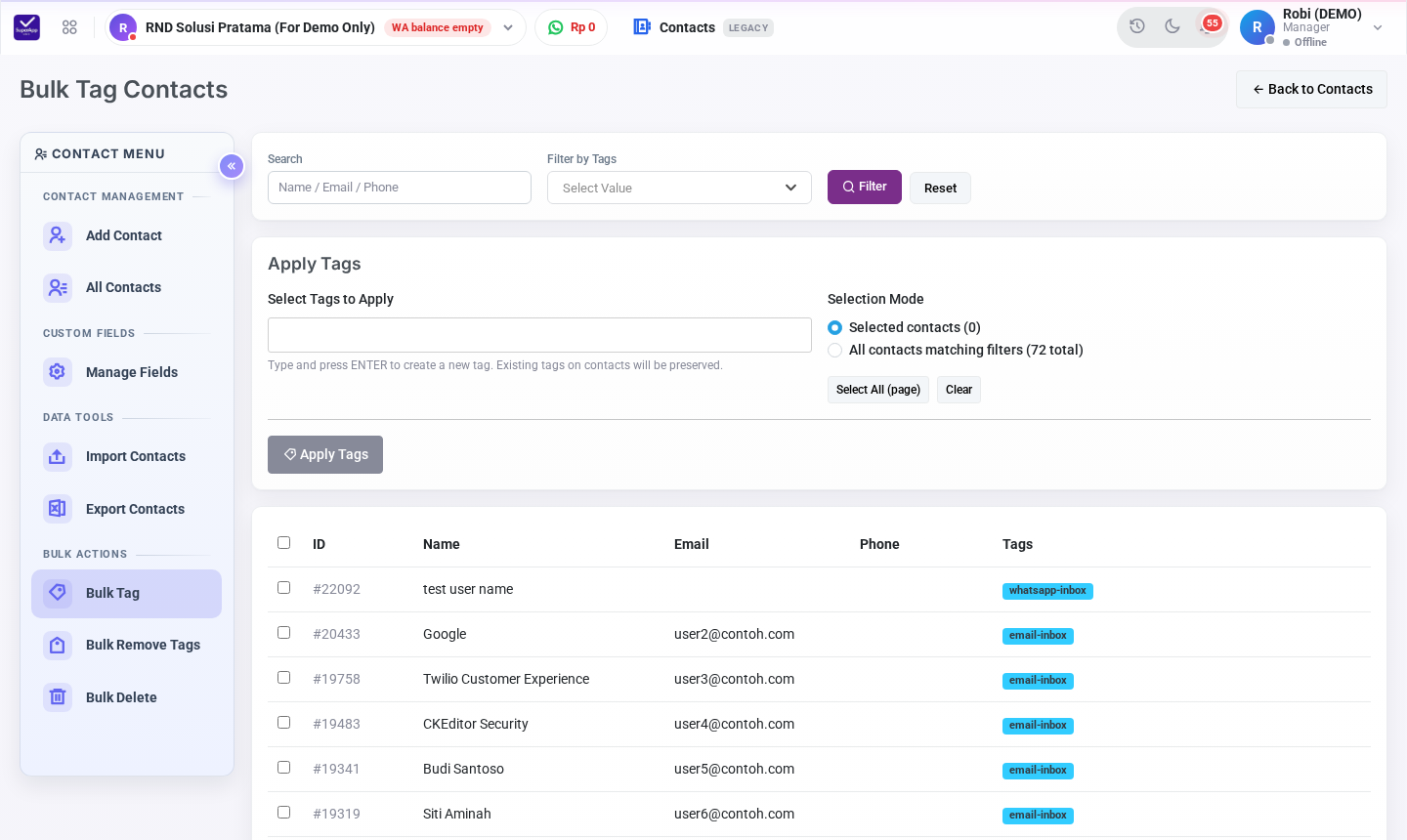The width and height of the screenshot is (1407, 840).
Task: Click the SuperApp logo icon
Action: click(x=27, y=27)
